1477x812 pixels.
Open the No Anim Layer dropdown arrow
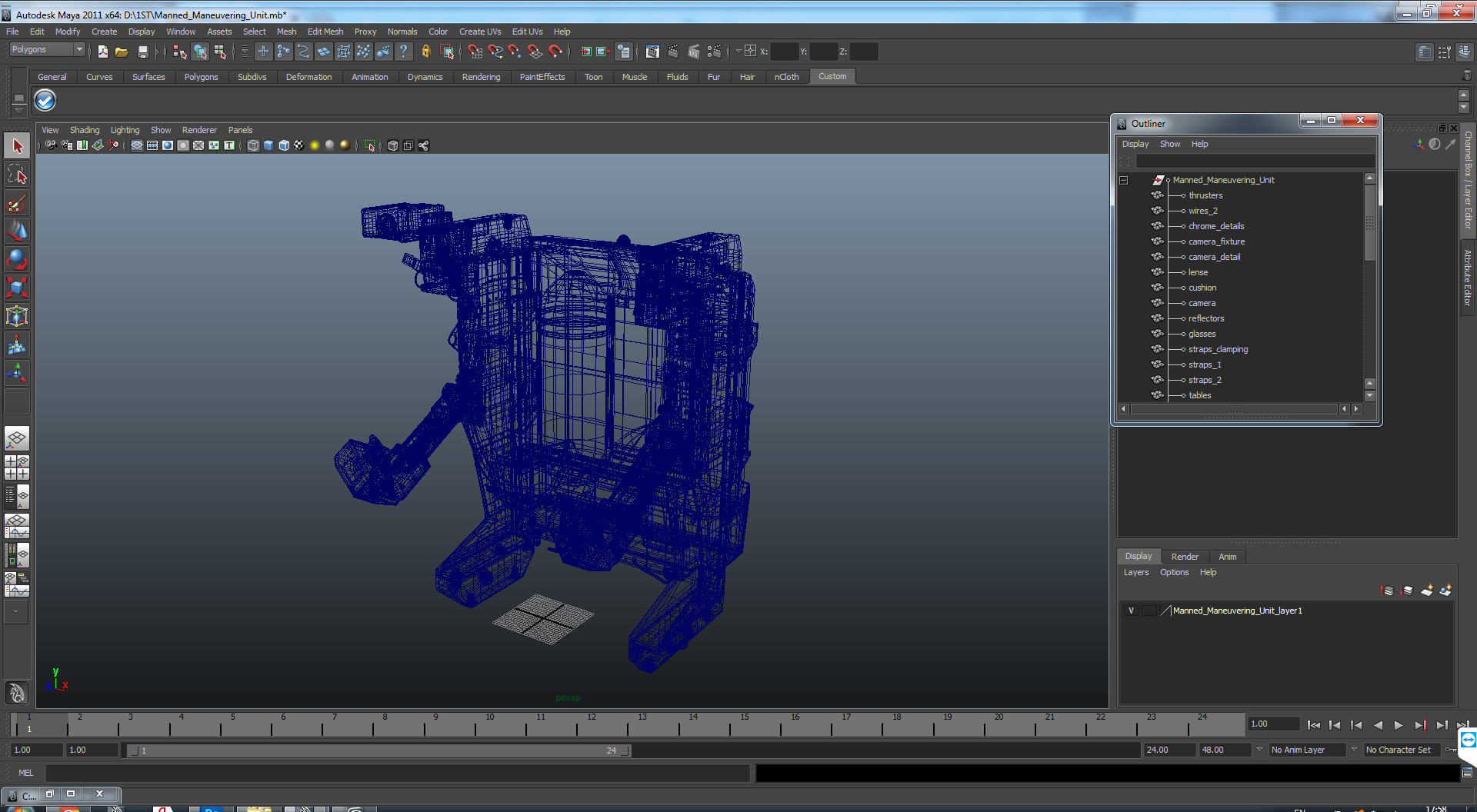(1259, 750)
